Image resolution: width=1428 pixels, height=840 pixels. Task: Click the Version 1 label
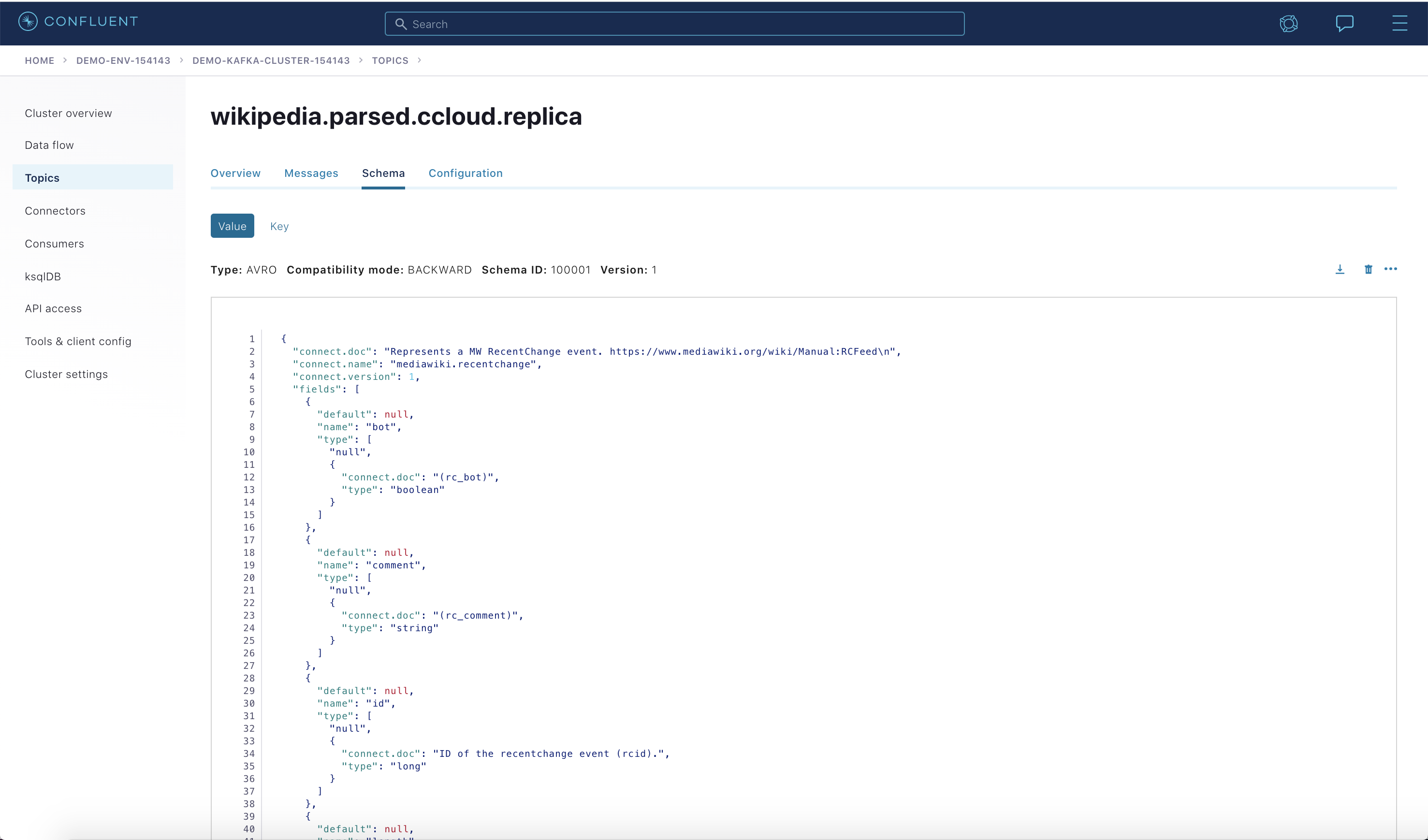(628, 270)
